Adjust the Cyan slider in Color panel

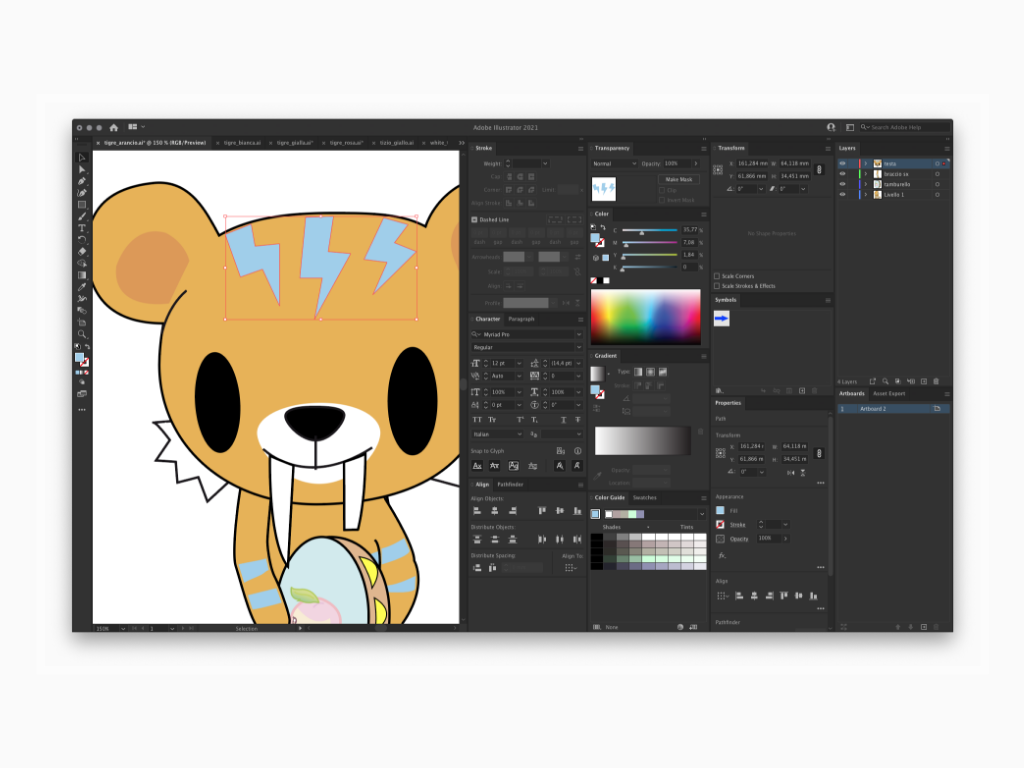click(x=642, y=232)
